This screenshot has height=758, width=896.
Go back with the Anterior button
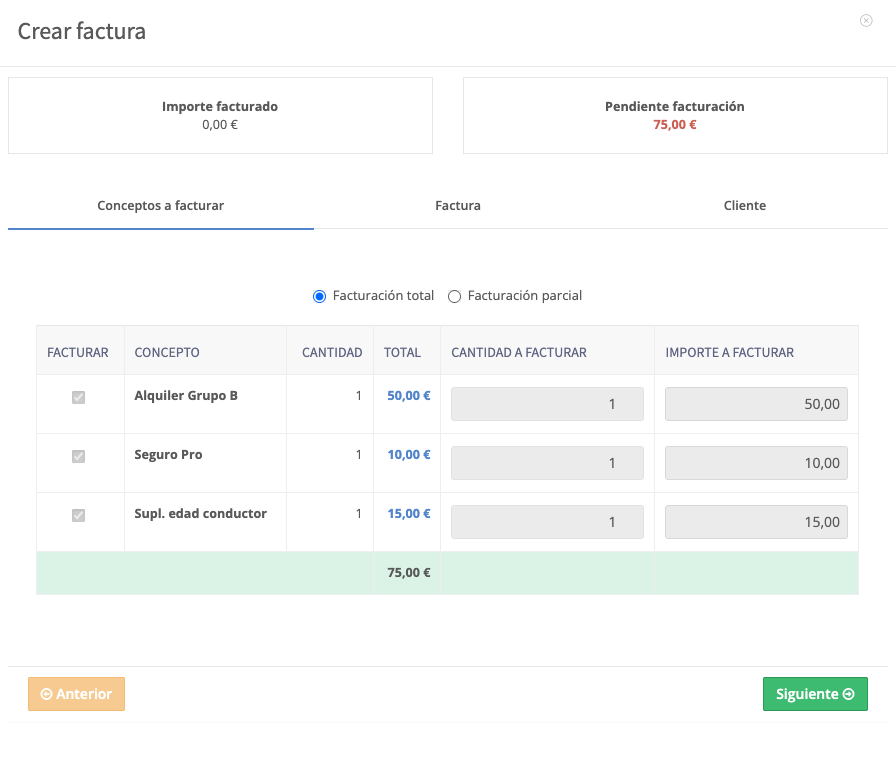click(77, 694)
